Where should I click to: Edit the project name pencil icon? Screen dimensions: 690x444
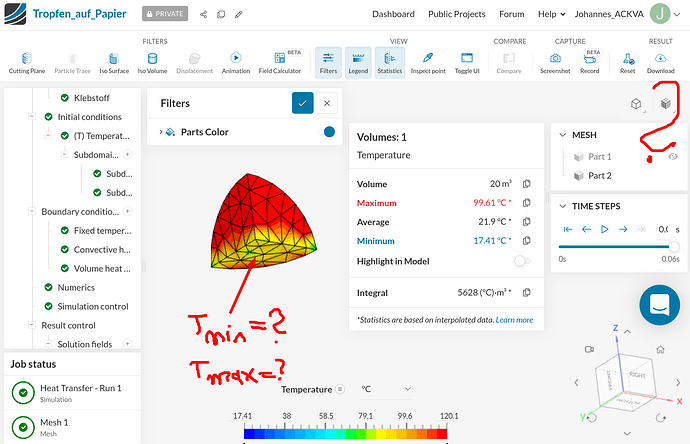[x=239, y=15]
